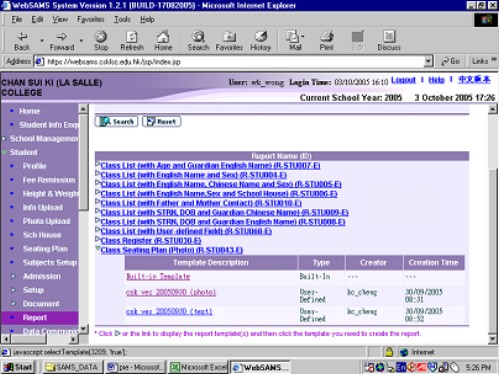Click main pane scroll down arrow

493,339
